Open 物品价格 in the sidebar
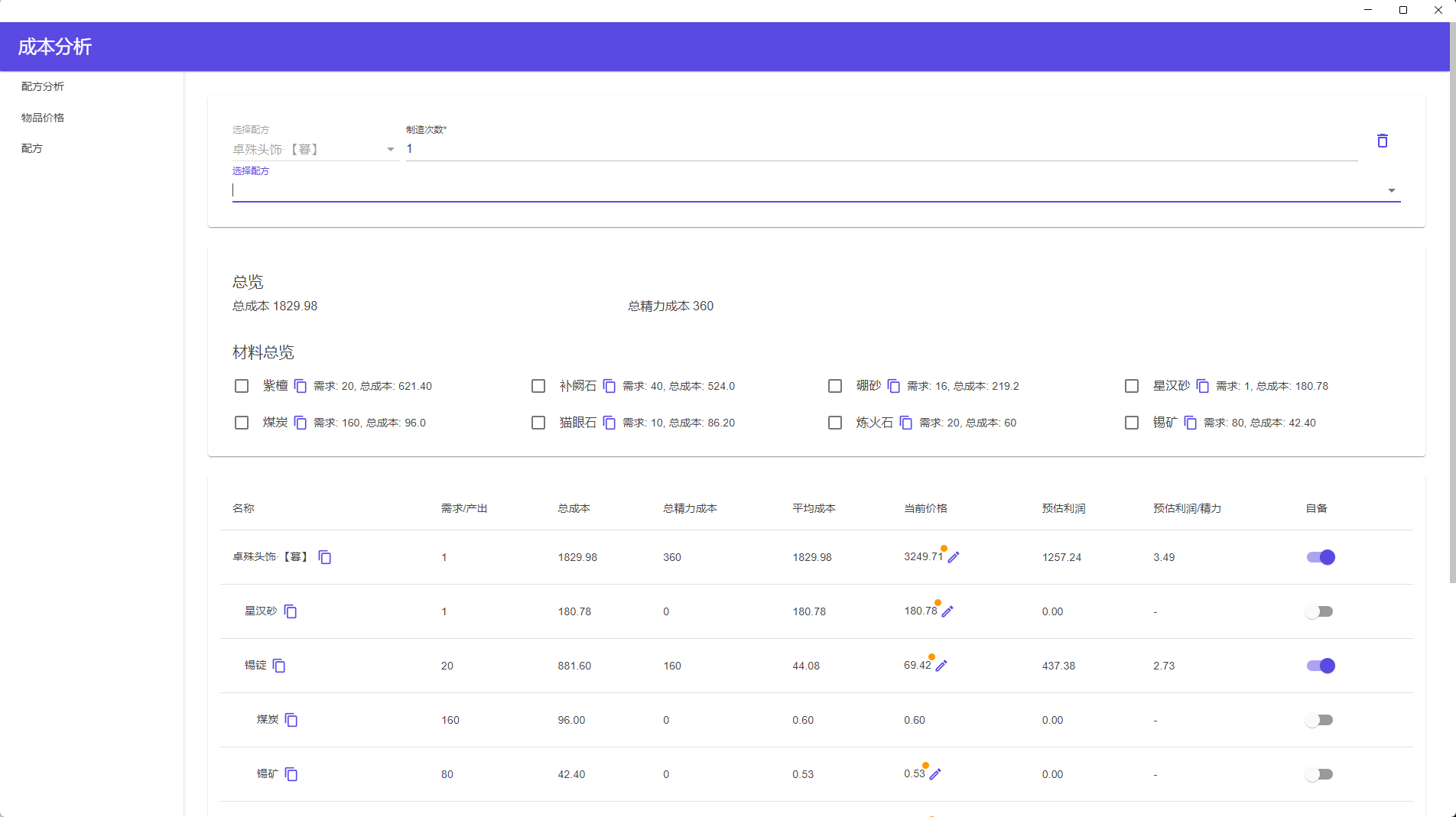Viewport: 1456px width, 817px height. click(43, 118)
